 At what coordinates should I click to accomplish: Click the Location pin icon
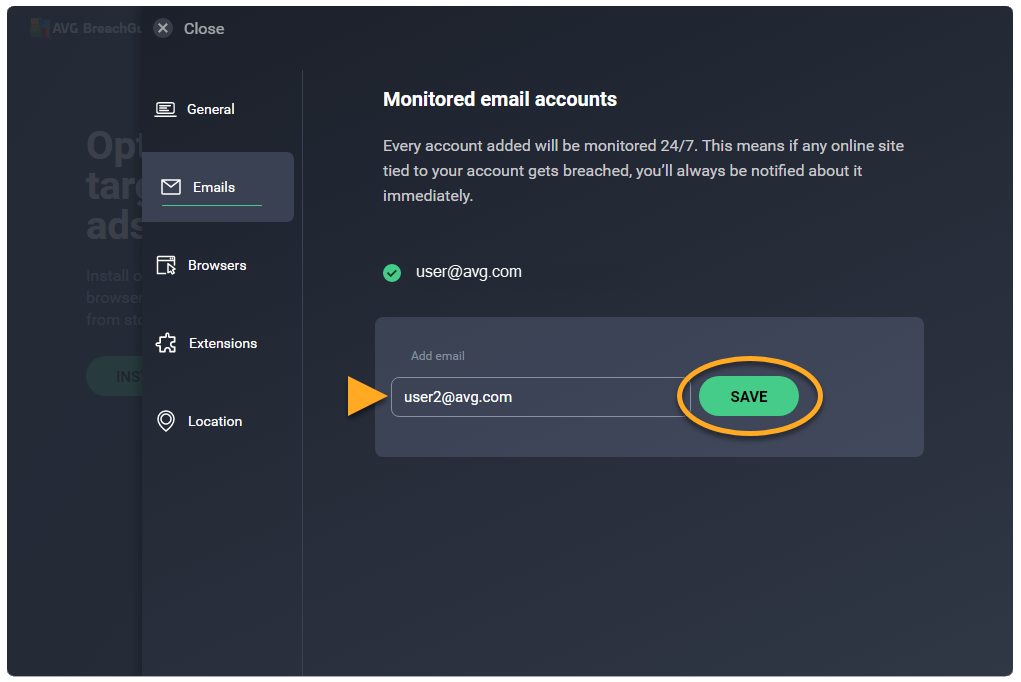166,421
